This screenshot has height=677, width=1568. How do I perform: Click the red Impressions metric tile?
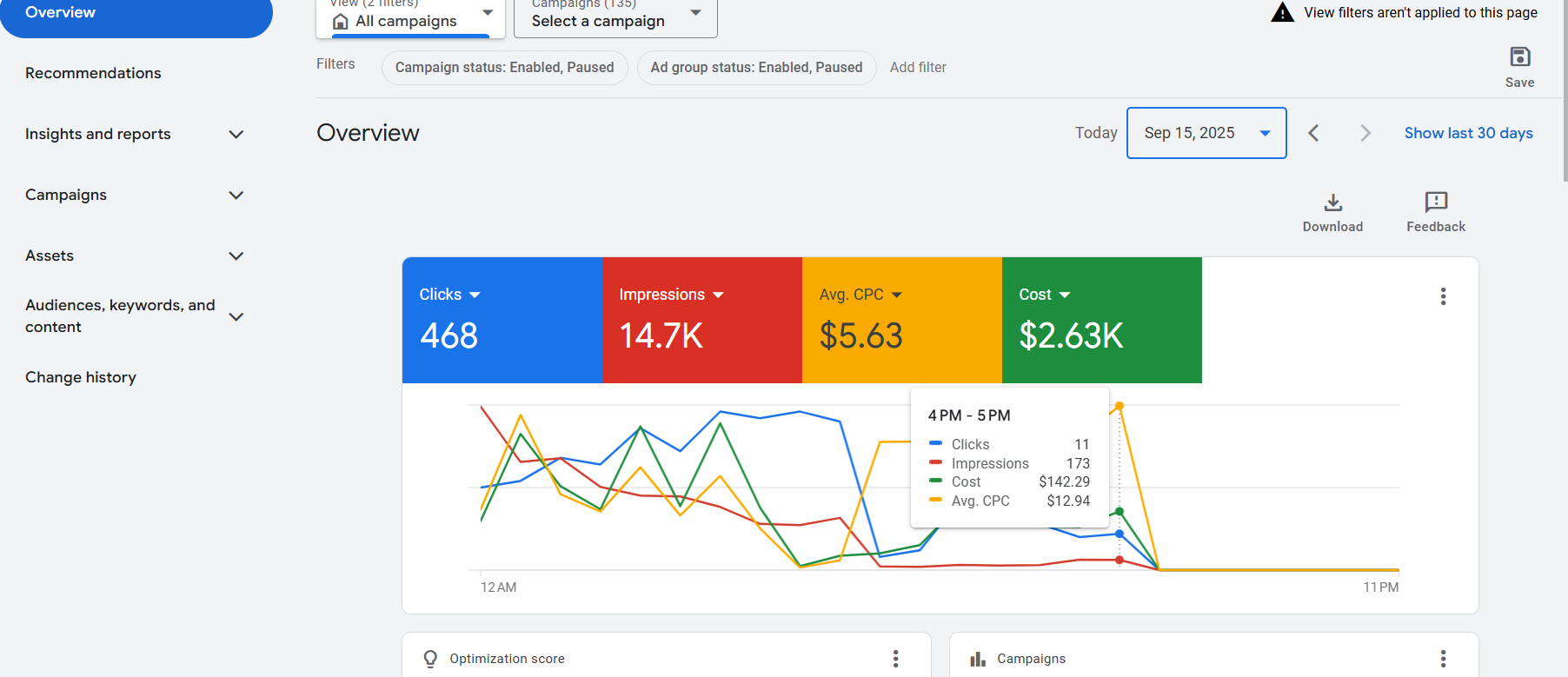click(702, 320)
